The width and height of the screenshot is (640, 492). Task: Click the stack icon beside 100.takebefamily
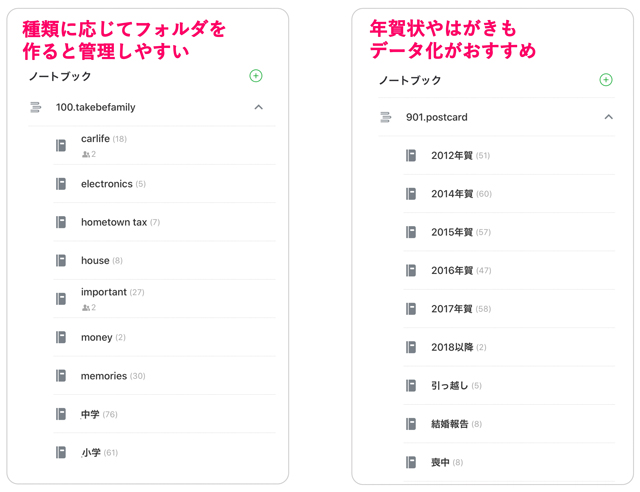[x=36, y=107]
